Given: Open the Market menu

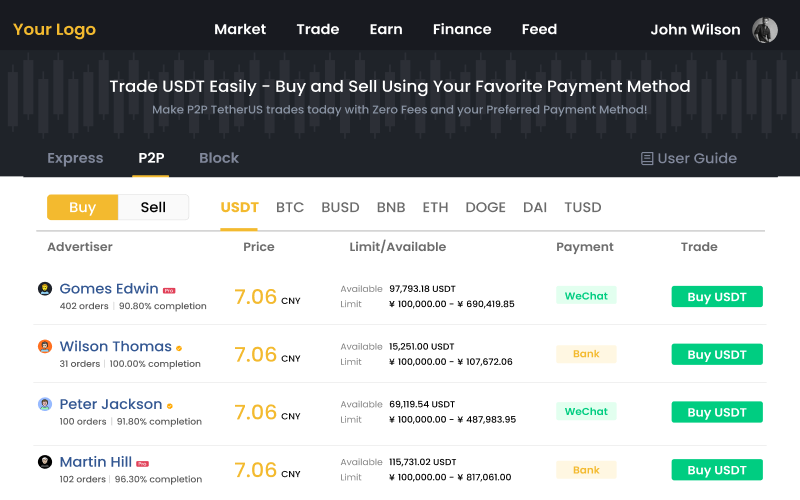Looking at the screenshot, I should (240, 29).
